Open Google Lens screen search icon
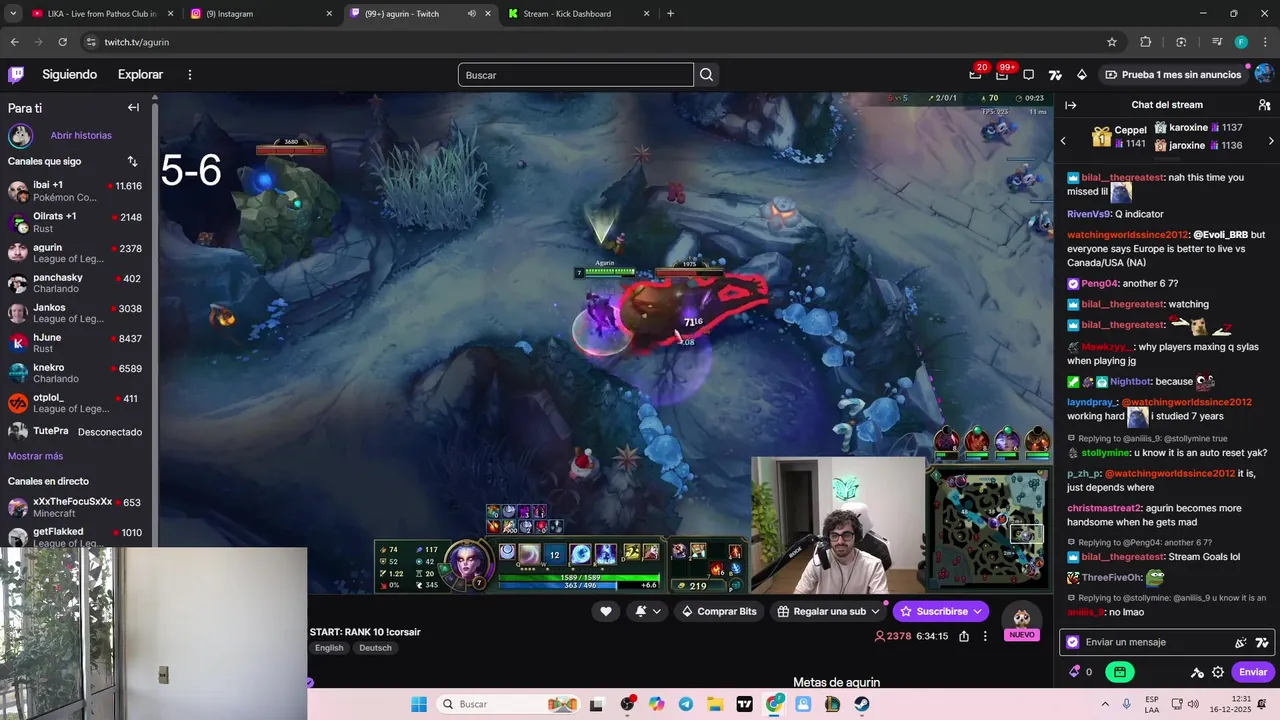This screenshot has width=1280, height=720. click(1181, 42)
